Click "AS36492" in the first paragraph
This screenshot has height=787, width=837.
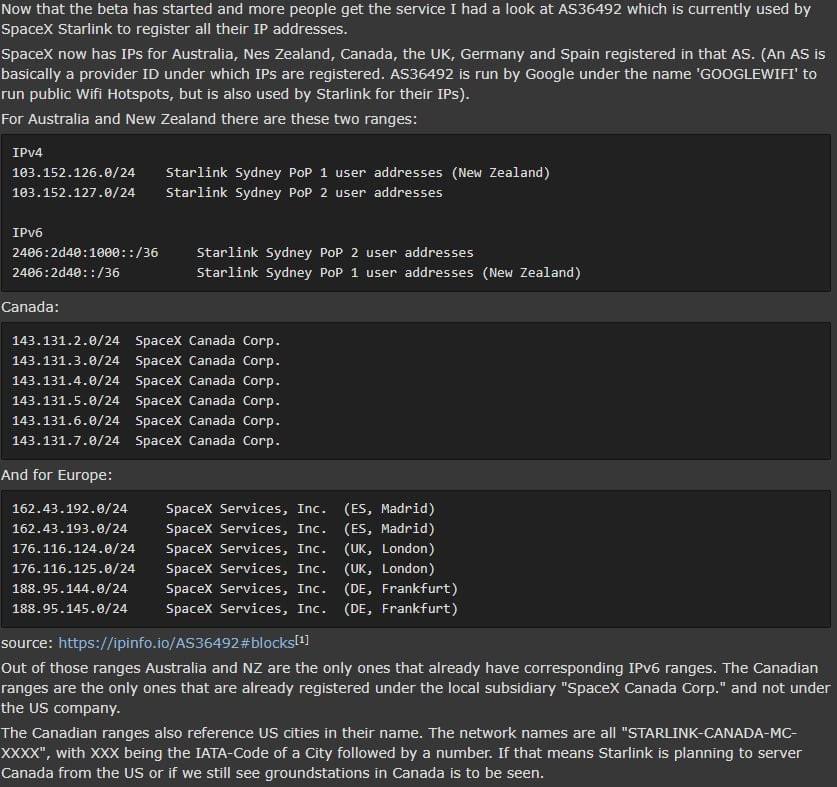pos(590,9)
